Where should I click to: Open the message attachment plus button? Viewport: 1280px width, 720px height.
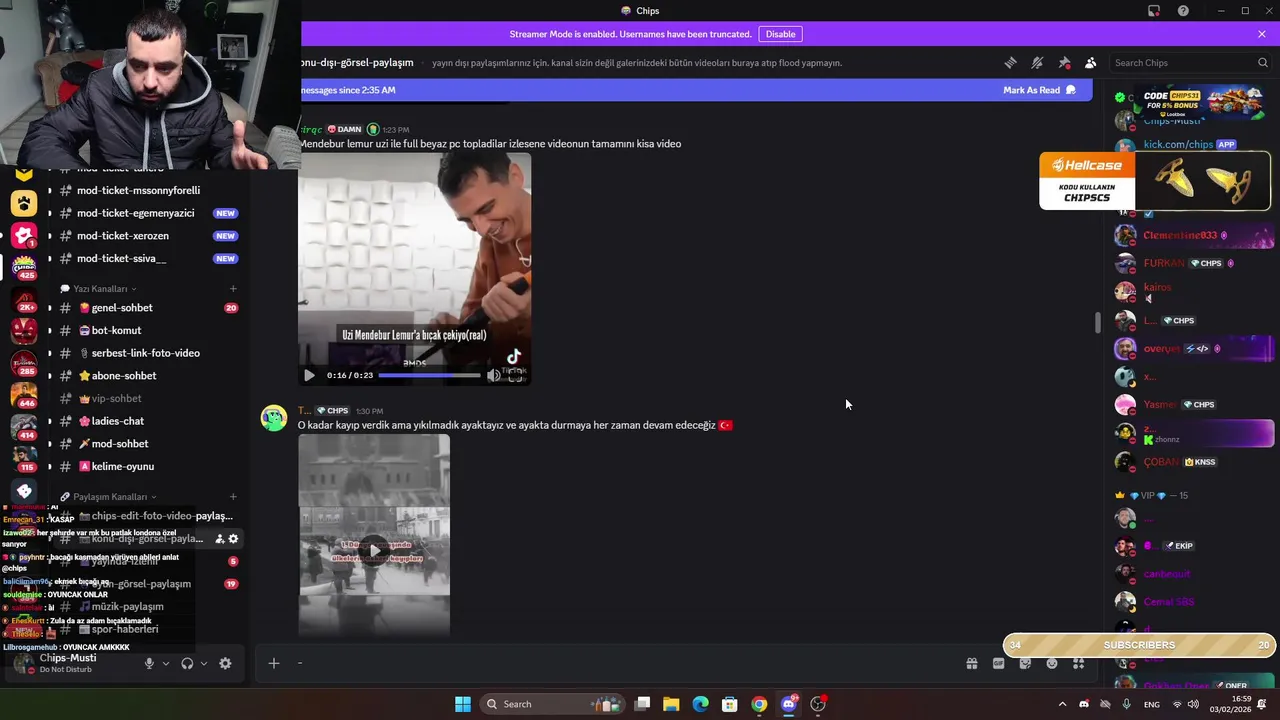[273, 663]
